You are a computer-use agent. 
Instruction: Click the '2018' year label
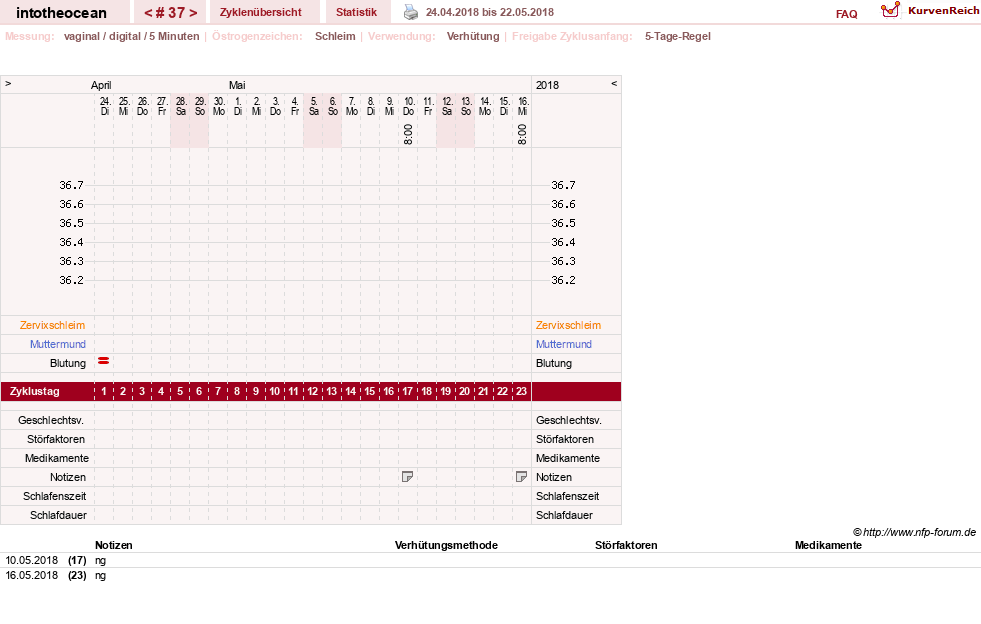(547, 85)
